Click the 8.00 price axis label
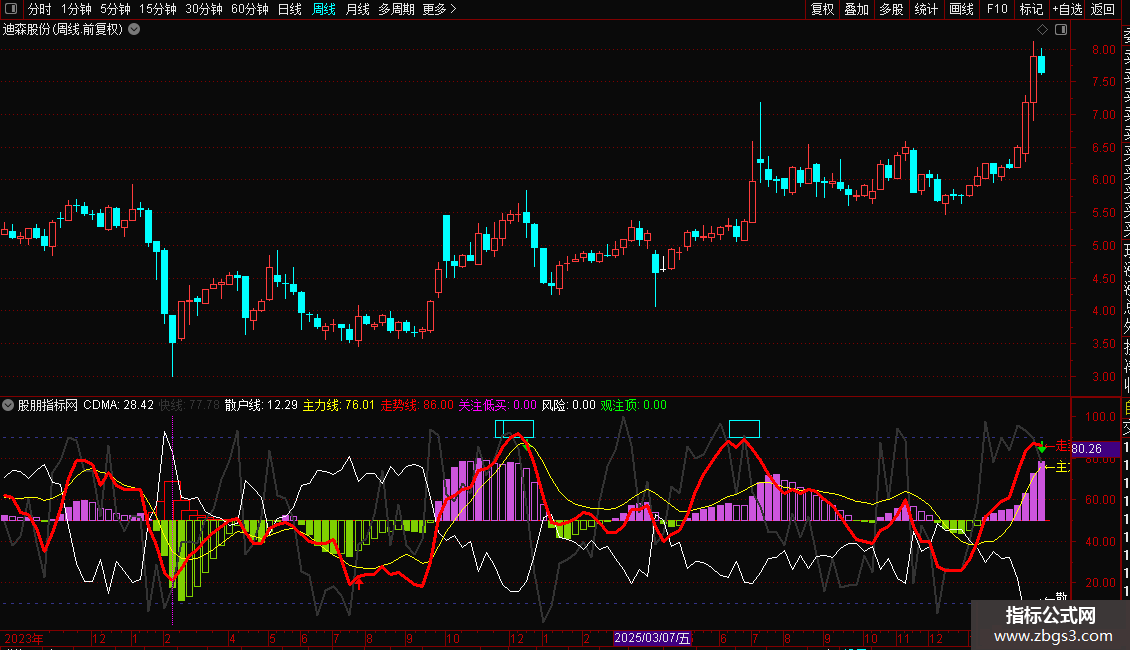 1103,50
